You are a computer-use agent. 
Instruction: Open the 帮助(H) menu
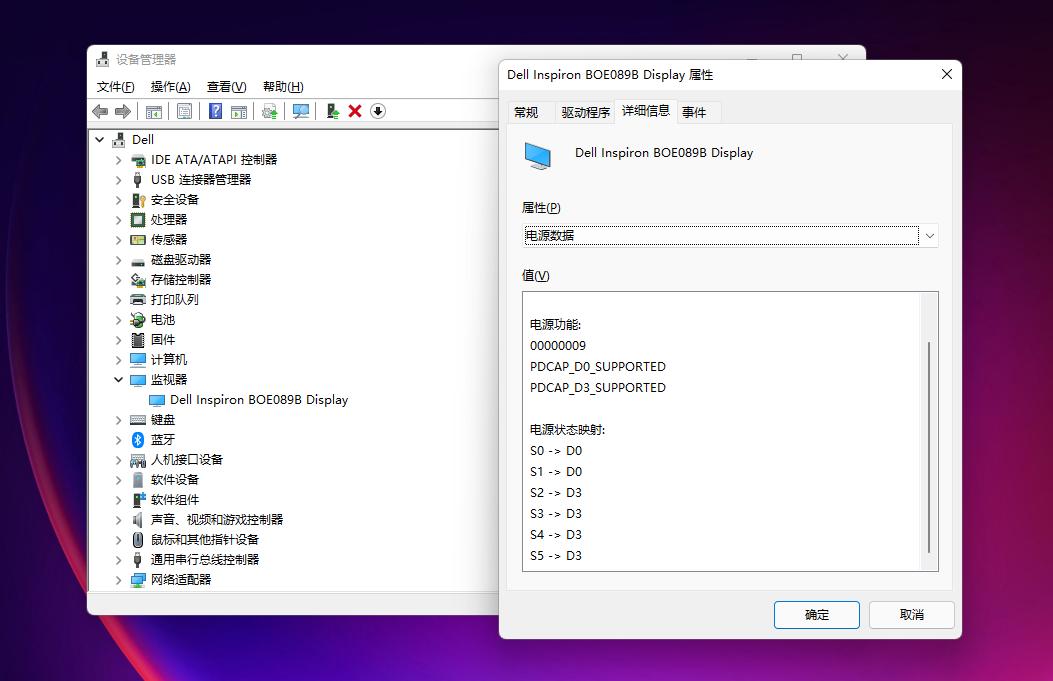(x=283, y=87)
